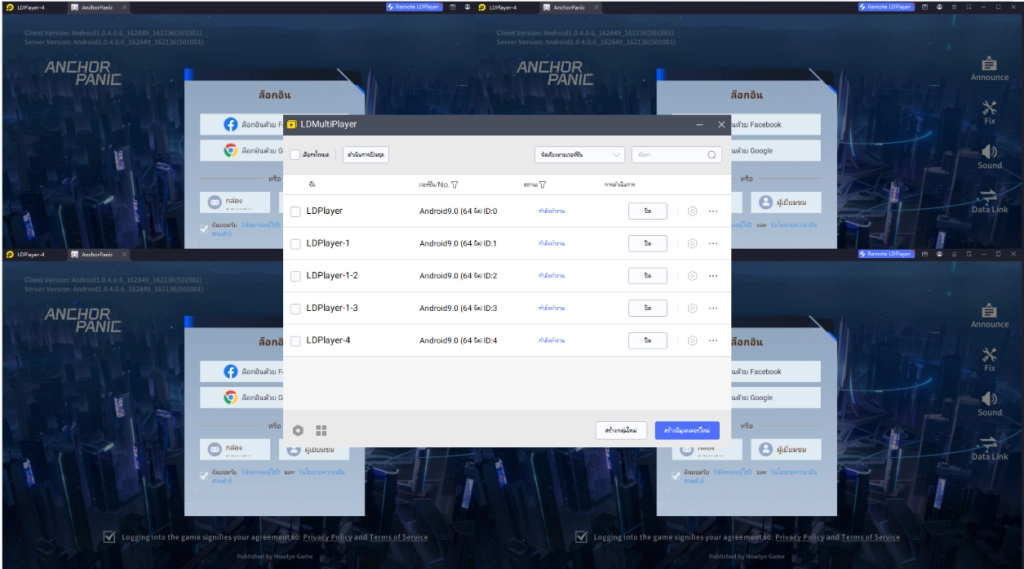
Task: Switch to LDPlayer-4 tab in top-left window
Action: pos(26,7)
